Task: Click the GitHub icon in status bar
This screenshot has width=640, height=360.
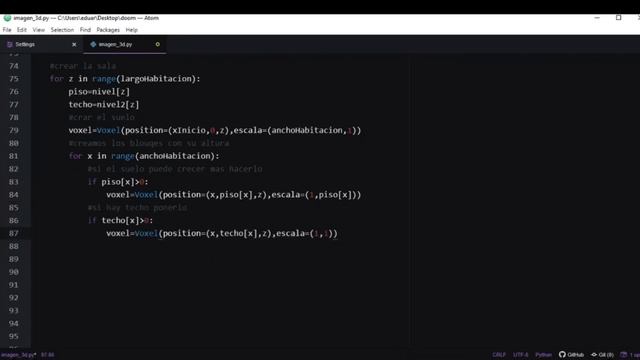Action: [571, 355]
